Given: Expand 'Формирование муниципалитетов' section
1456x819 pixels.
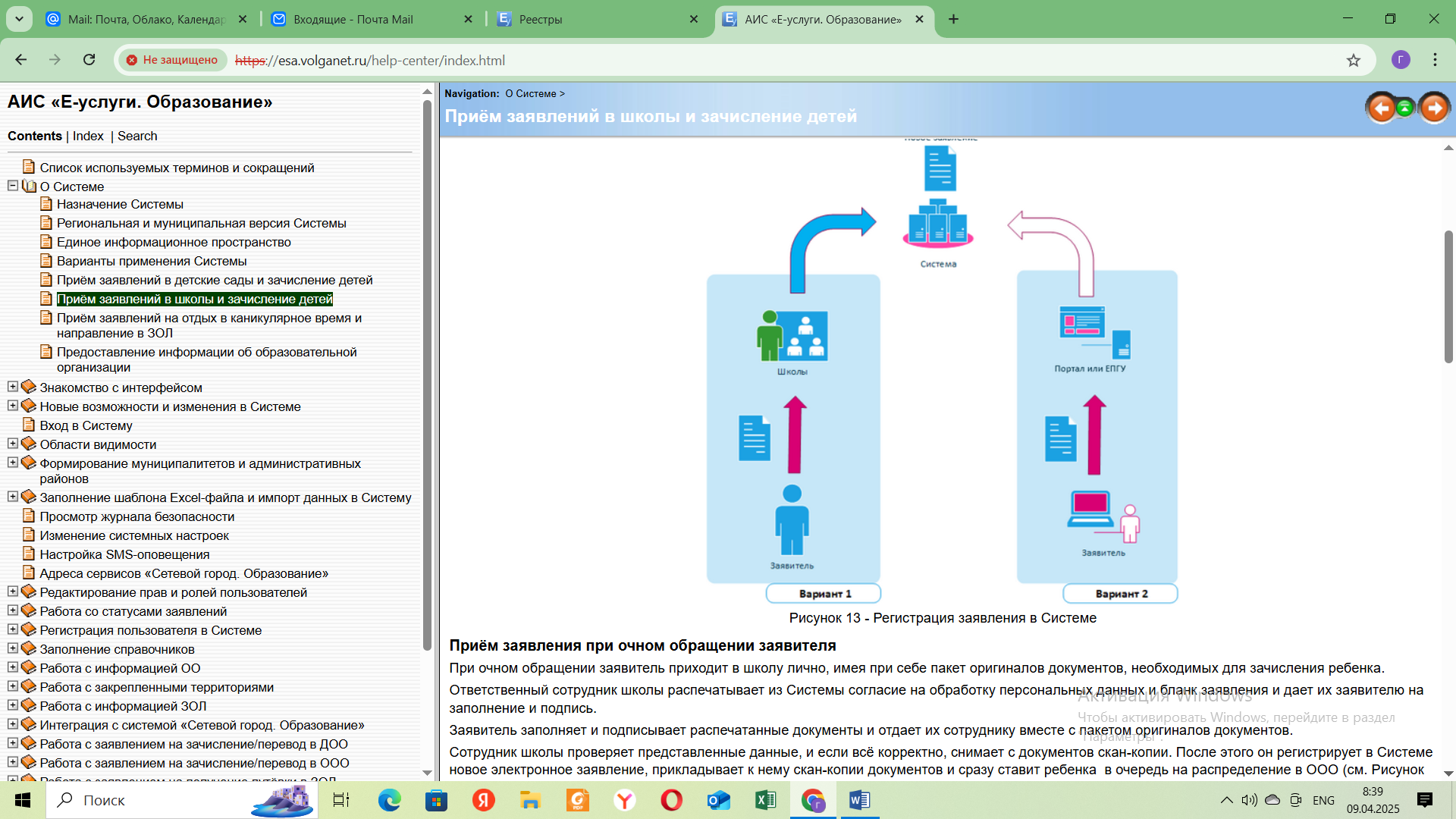Looking at the screenshot, I should click(12, 463).
